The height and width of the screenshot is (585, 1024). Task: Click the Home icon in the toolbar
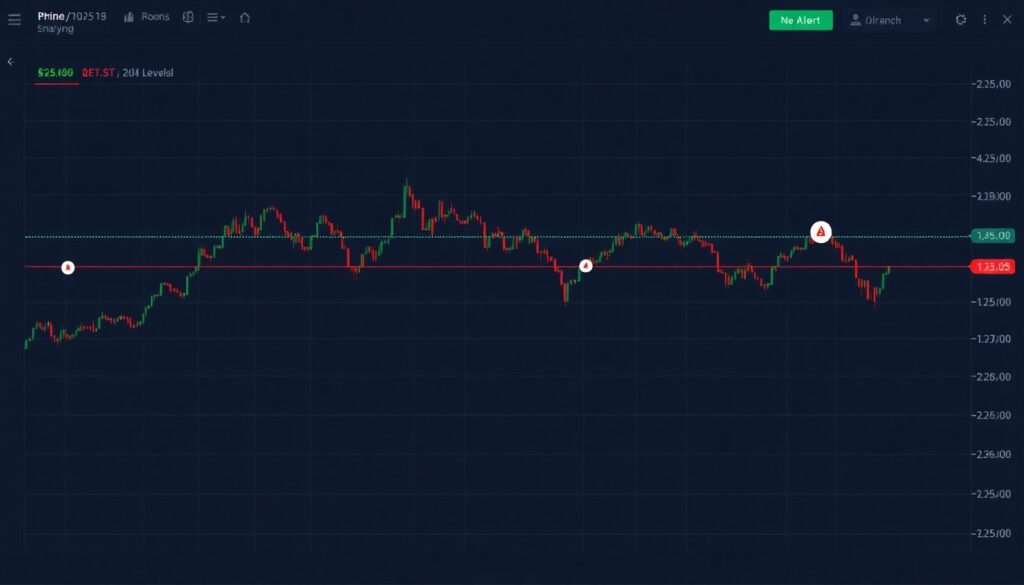[244, 17]
